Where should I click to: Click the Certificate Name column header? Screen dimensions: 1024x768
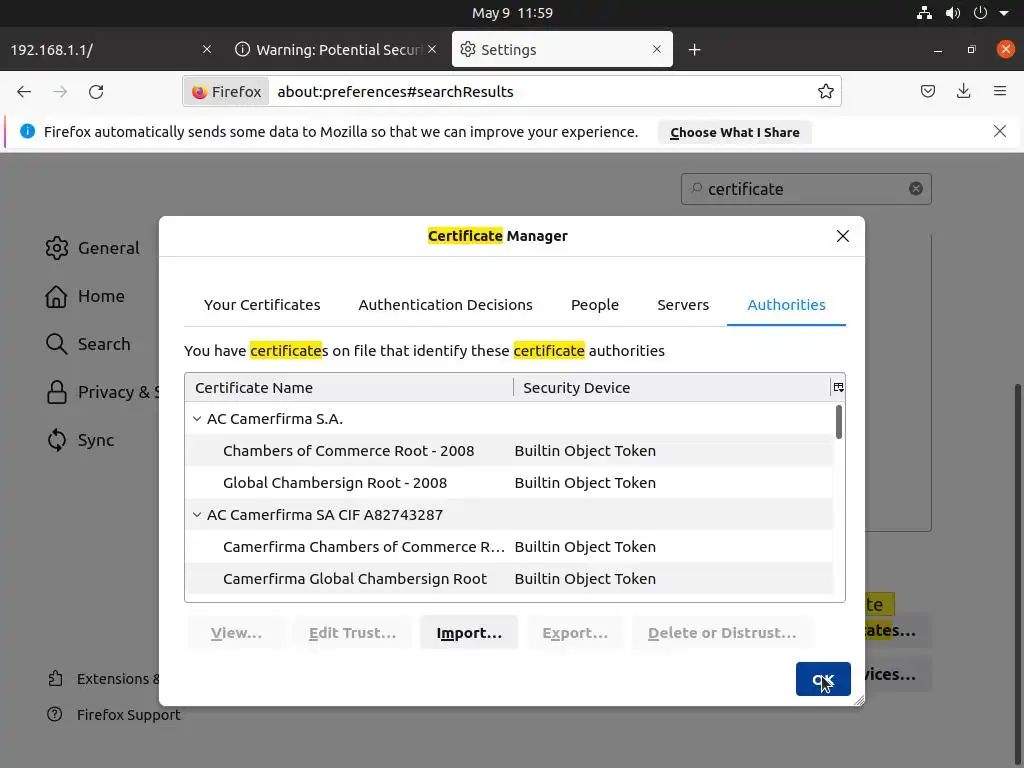click(349, 387)
